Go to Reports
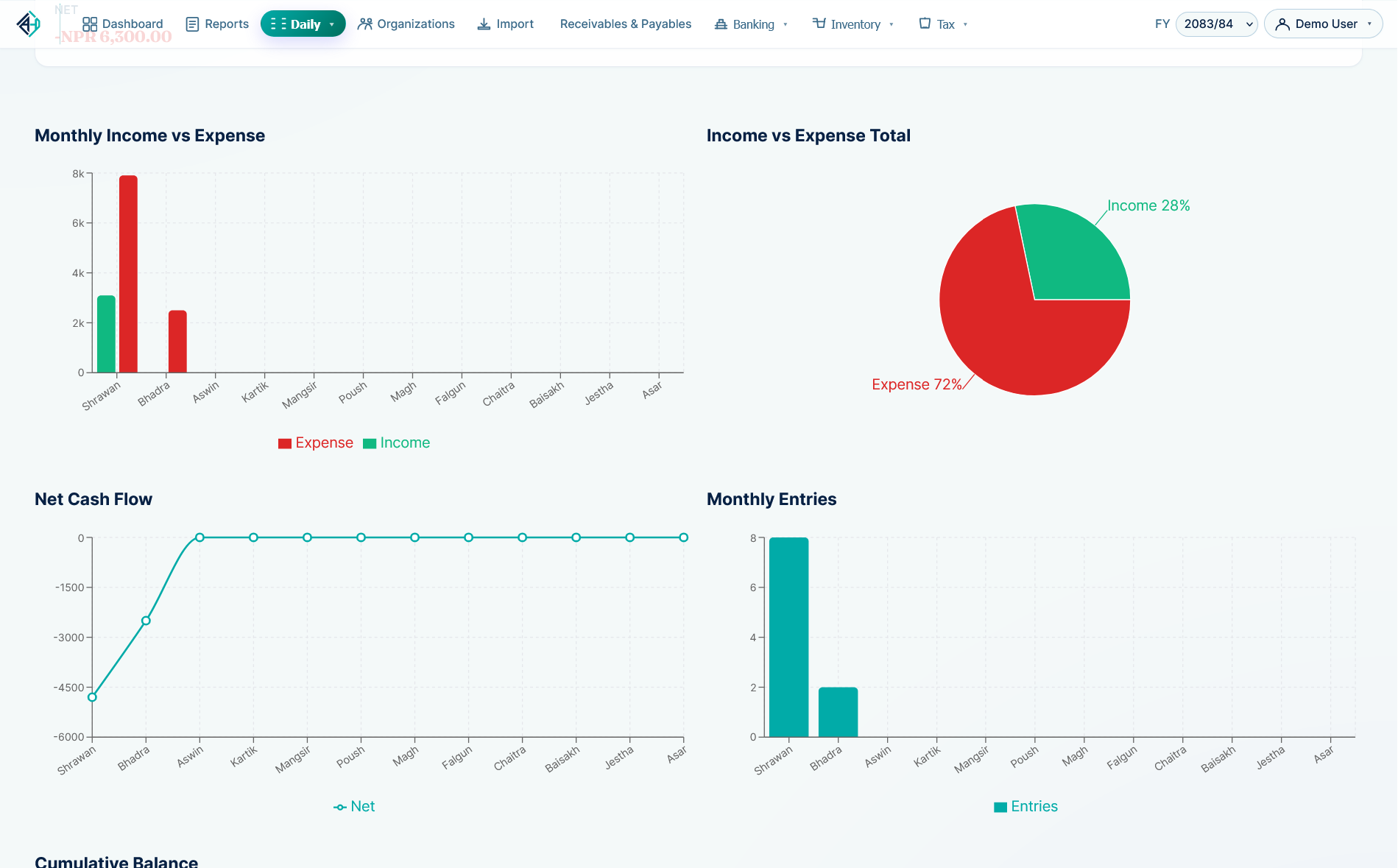This screenshot has width=1398, height=868. point(217,24)
